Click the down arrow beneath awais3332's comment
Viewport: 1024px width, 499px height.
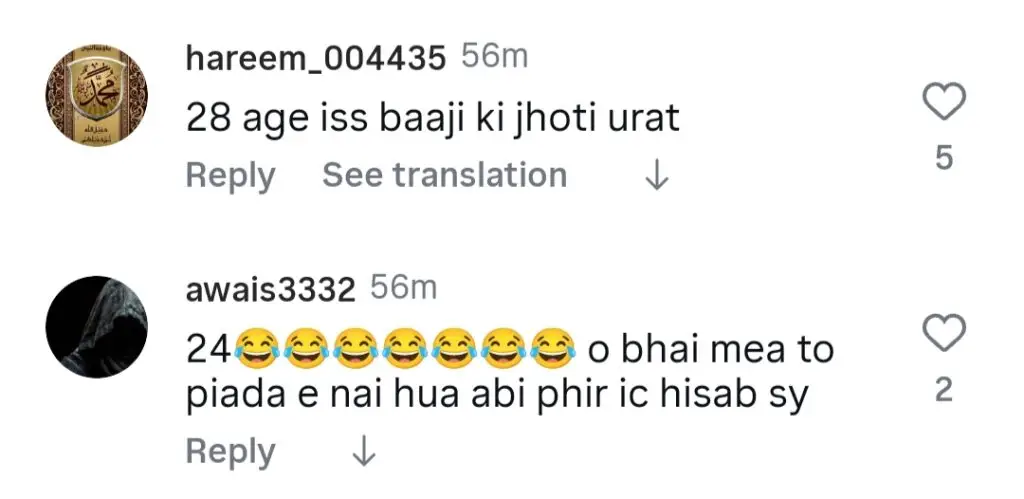click(365, 453)
